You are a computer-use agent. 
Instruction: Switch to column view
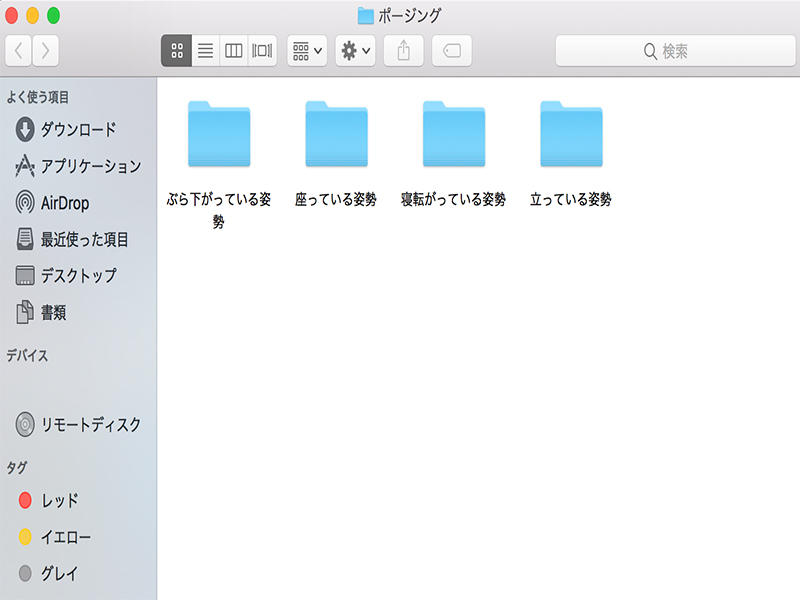point(234,51)
